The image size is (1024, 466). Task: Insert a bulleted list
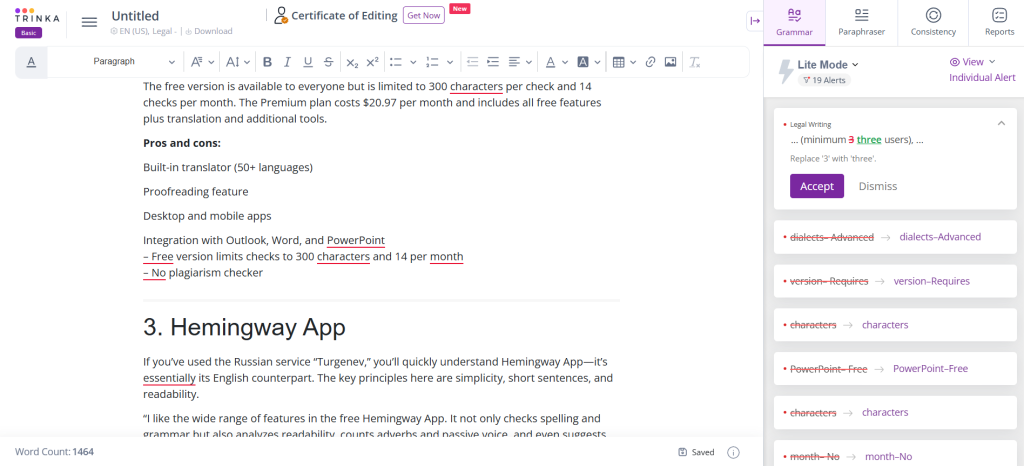tap(396, 62)
